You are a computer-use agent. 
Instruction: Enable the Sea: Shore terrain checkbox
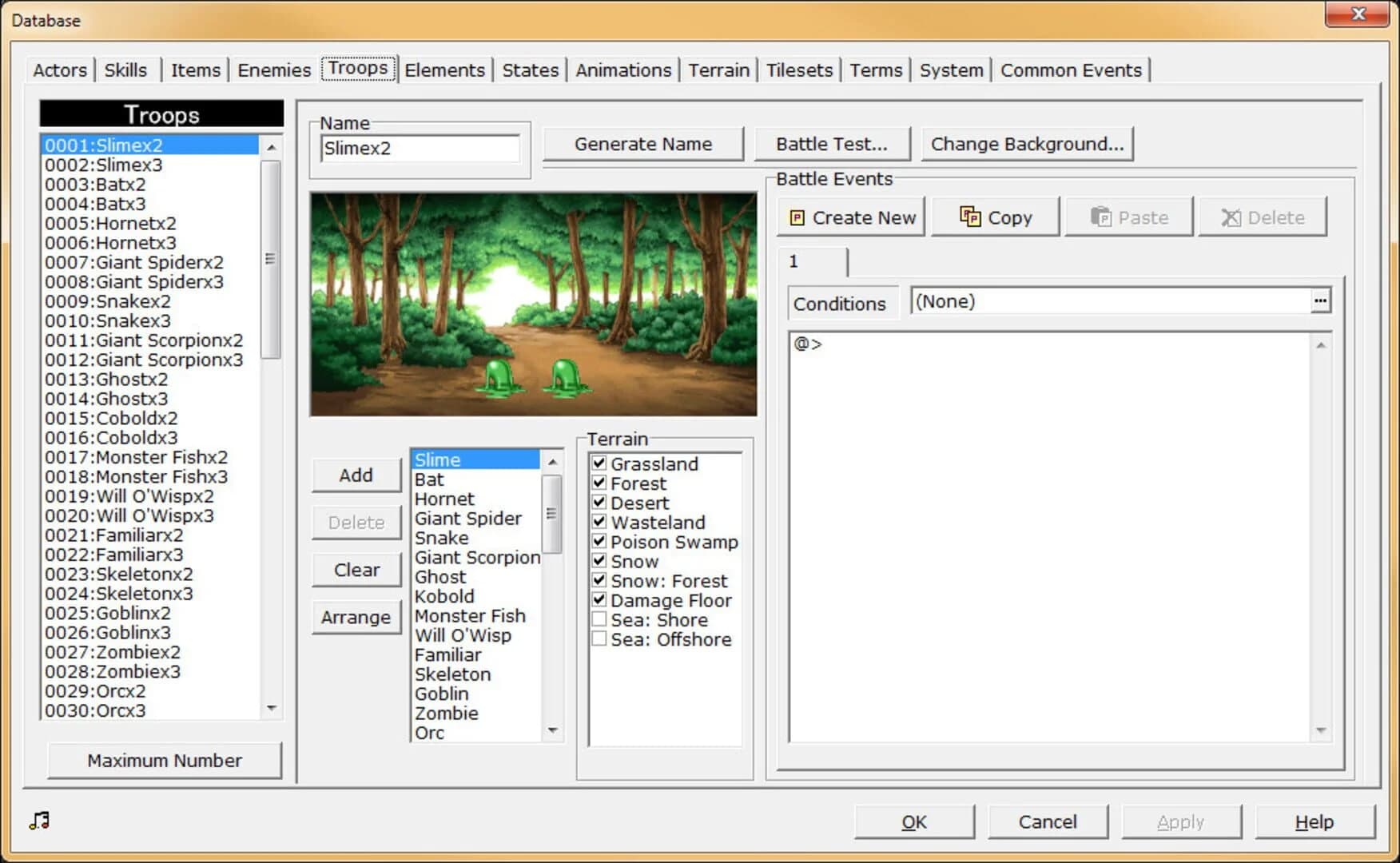tap(598, 619)
